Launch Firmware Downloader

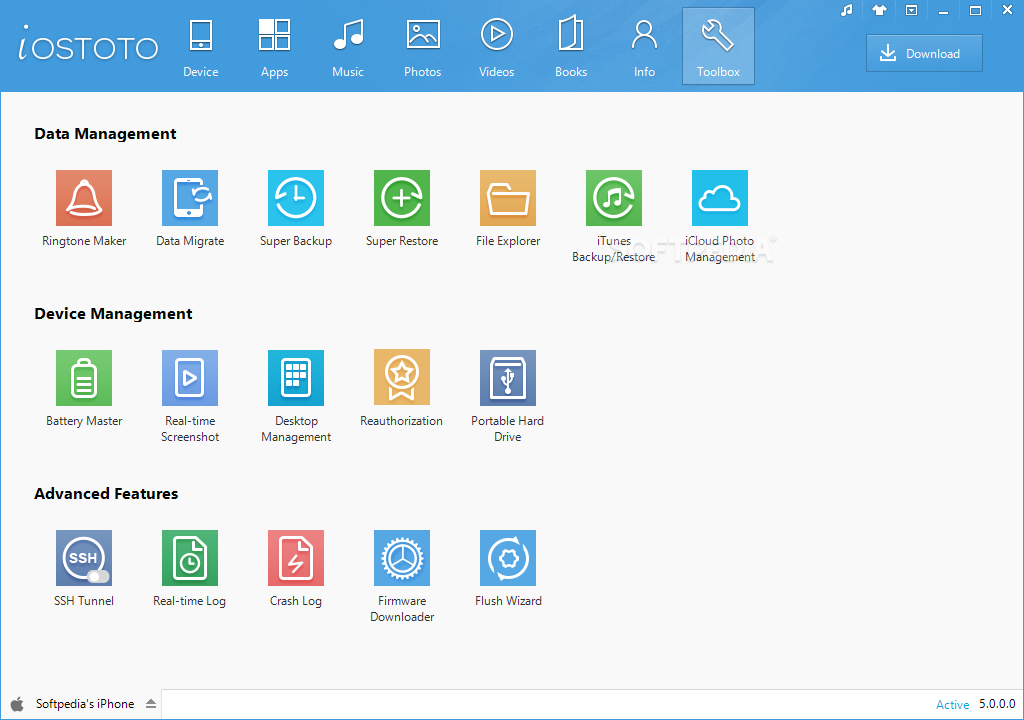point(402,558)
